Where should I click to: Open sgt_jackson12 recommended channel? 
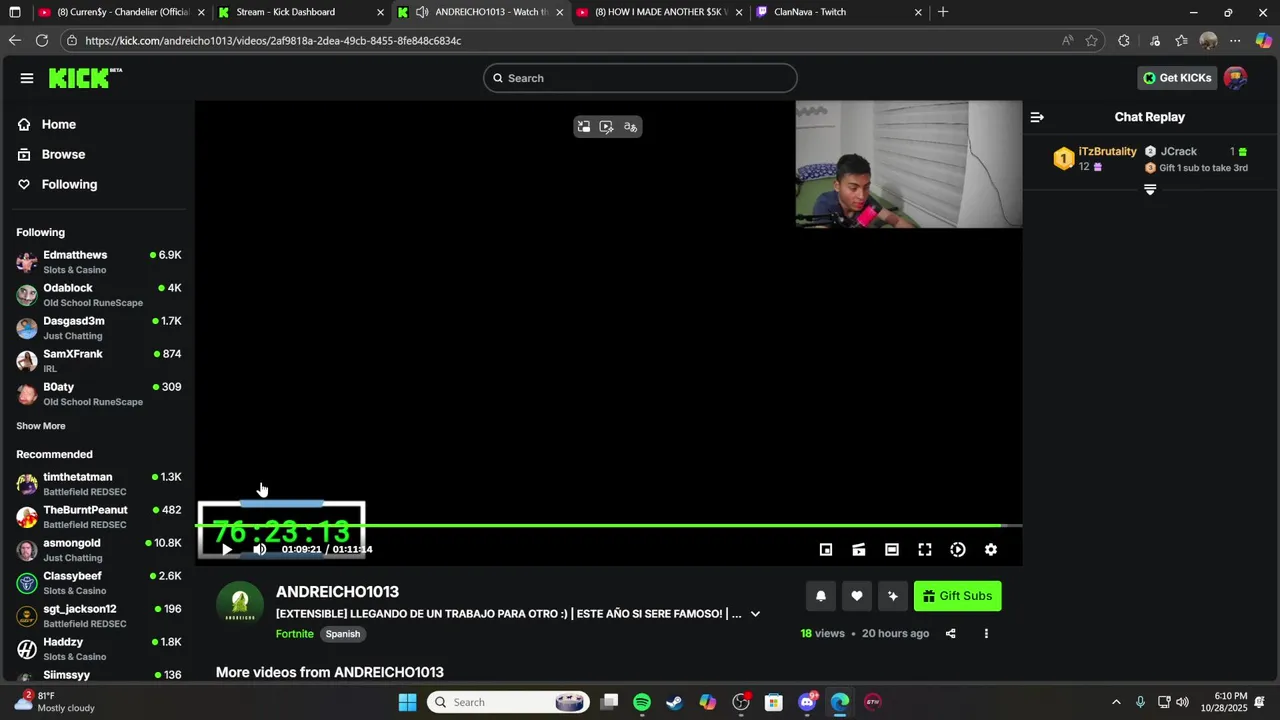(x=99, y=616)
